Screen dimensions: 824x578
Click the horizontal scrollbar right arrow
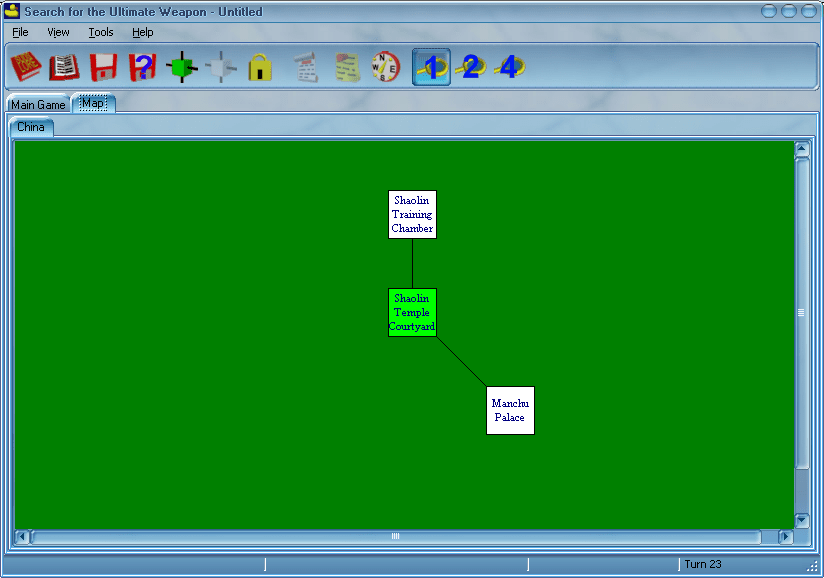[x=785, y=537]
